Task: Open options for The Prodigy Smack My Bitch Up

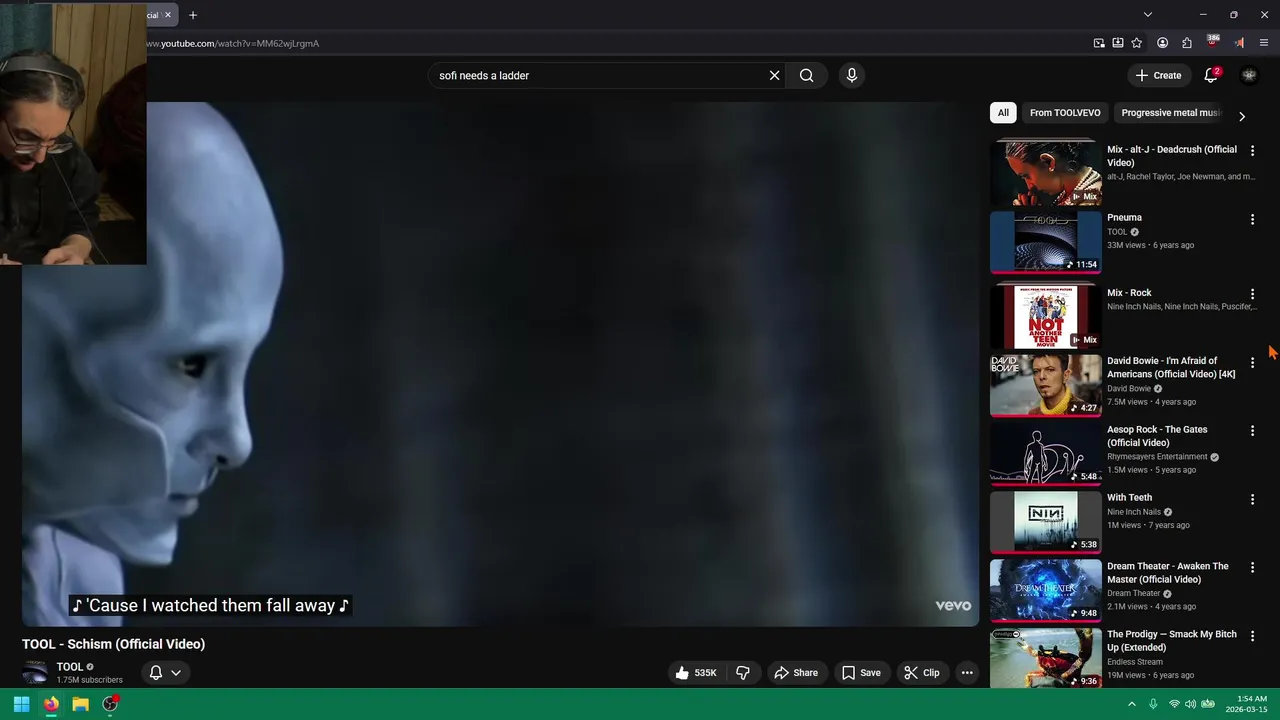Action: 1252,636
